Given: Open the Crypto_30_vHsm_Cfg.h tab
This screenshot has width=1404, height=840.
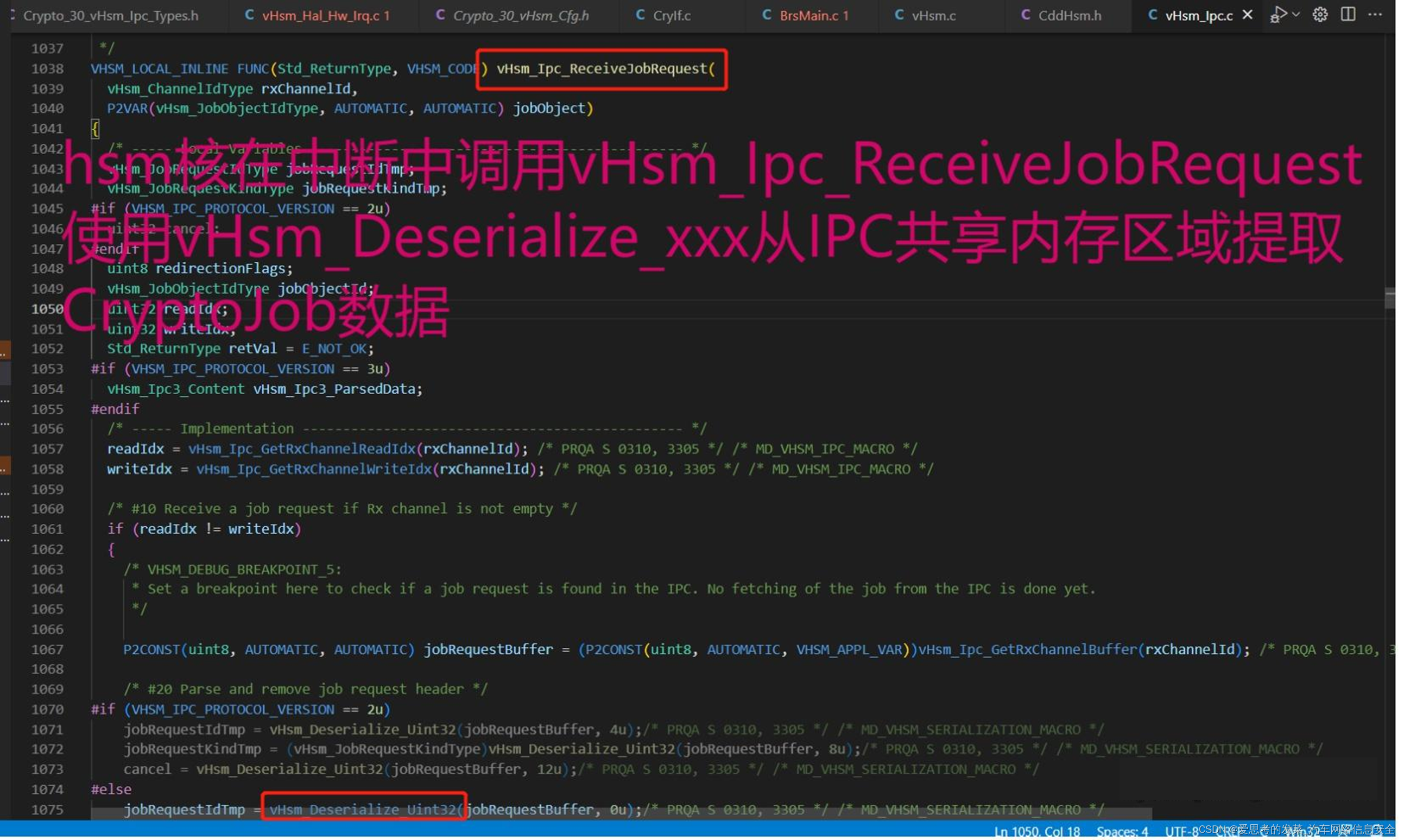Looking at the screenshot, I should click(x=522, y=16).
